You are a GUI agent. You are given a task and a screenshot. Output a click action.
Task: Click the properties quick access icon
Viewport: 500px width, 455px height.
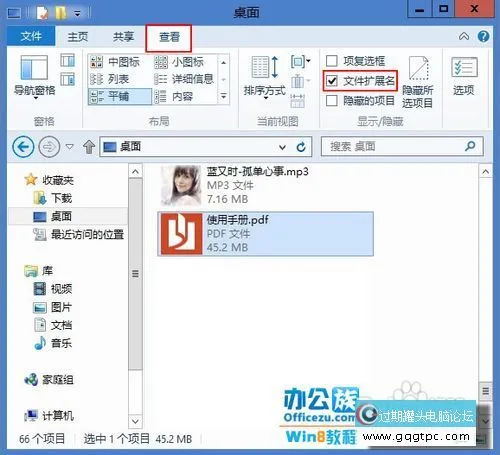[42, 13]
